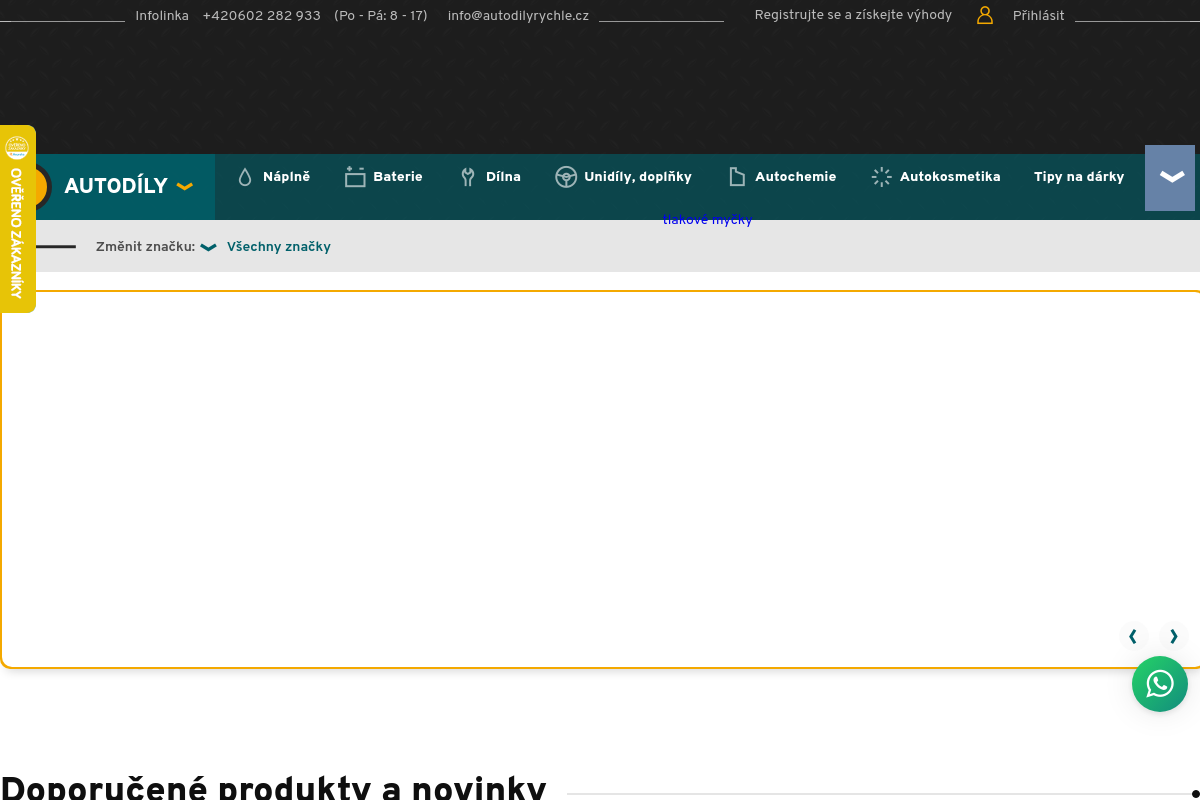Screen dimensions: 1200x800
Task: Open the Autokosmetika menu item
Action: point(935,177)
